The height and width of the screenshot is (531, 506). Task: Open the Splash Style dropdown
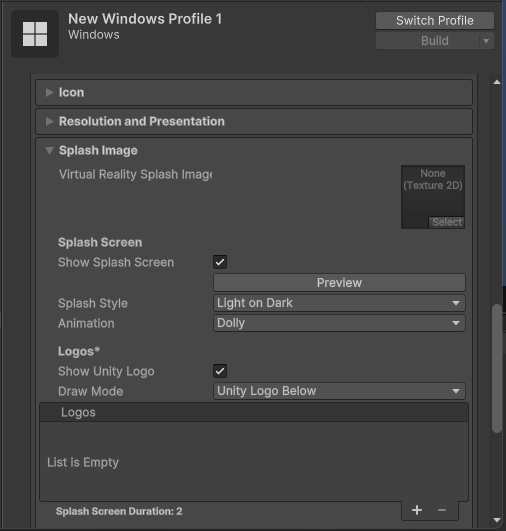click(339, 303)
